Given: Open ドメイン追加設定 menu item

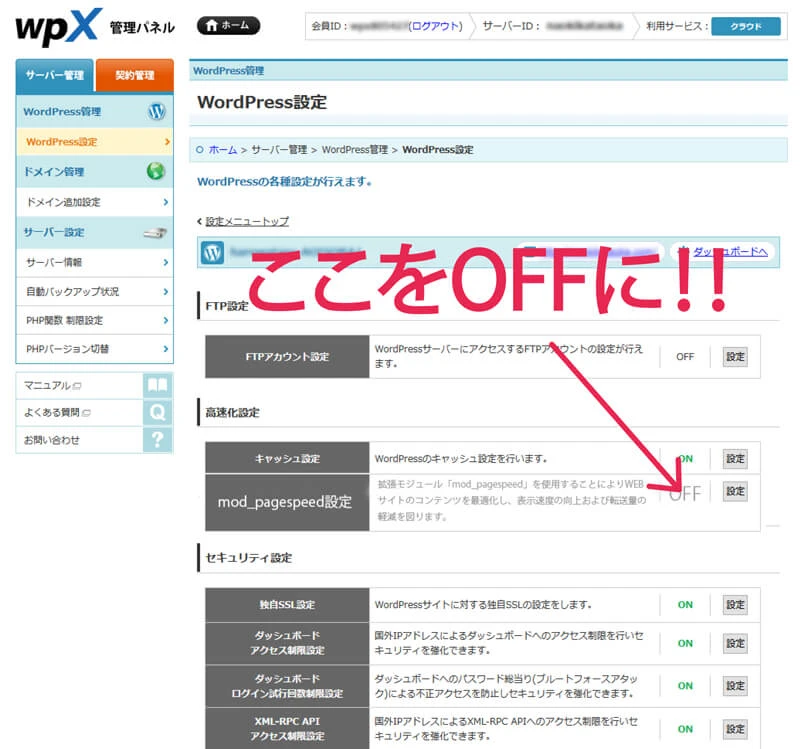Looking at the screenshot, I should pyautogui.click(x=95, y=202).
